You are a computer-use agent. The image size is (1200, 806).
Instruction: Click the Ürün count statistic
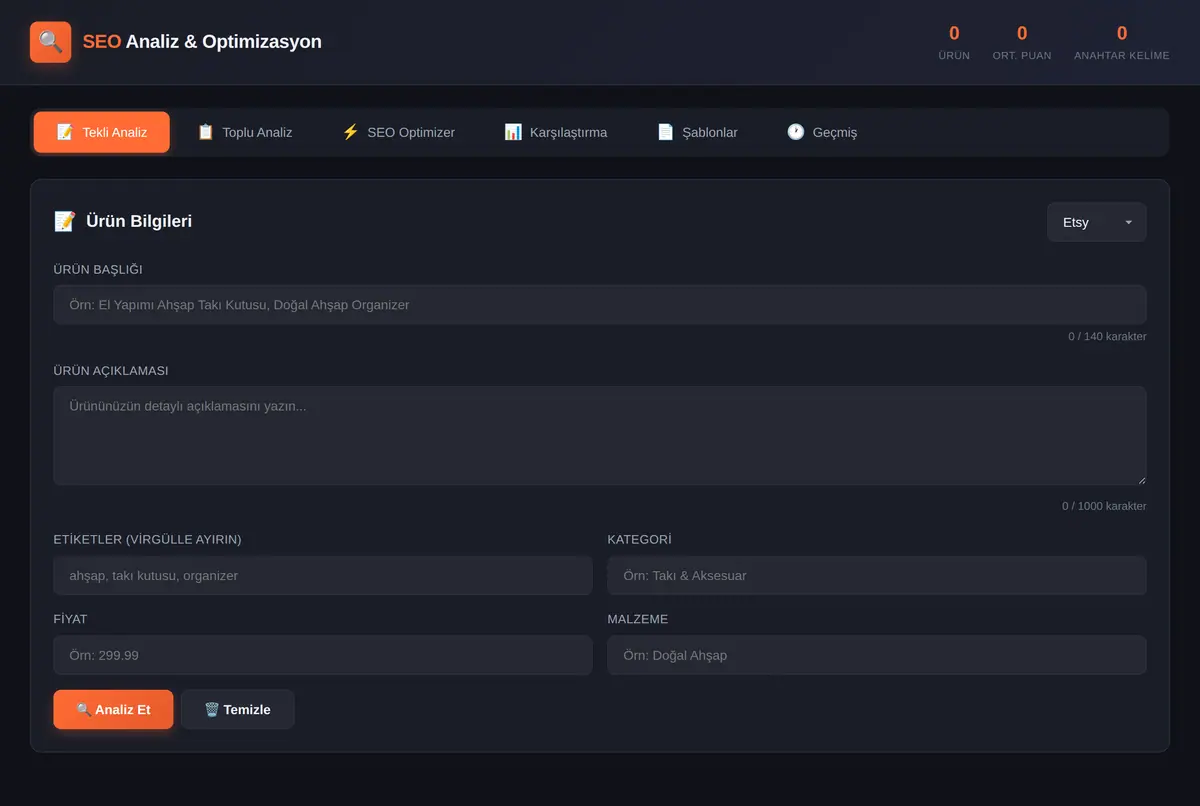click(x=954, y=42)
